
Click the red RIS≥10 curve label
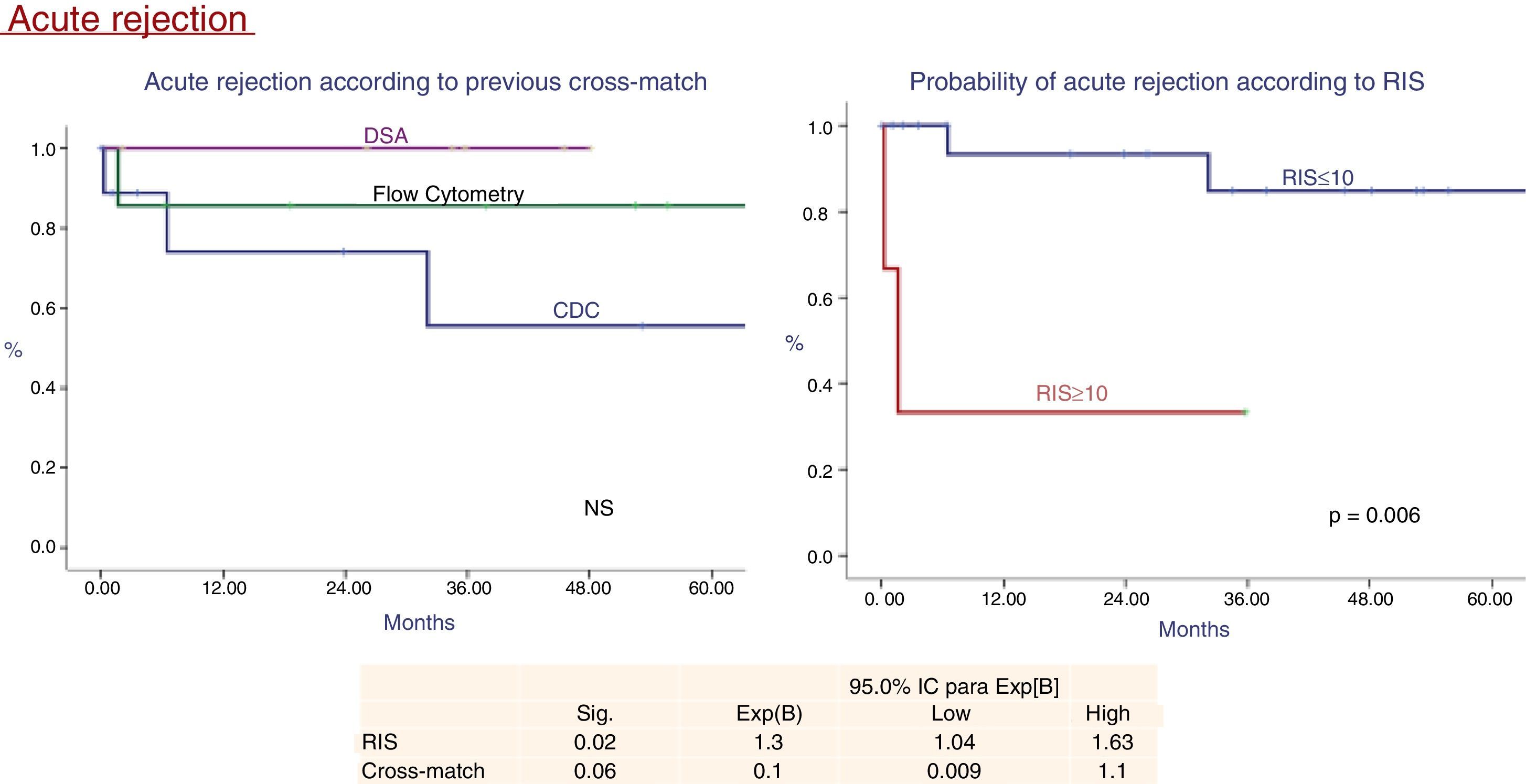tap(1071, 393)
